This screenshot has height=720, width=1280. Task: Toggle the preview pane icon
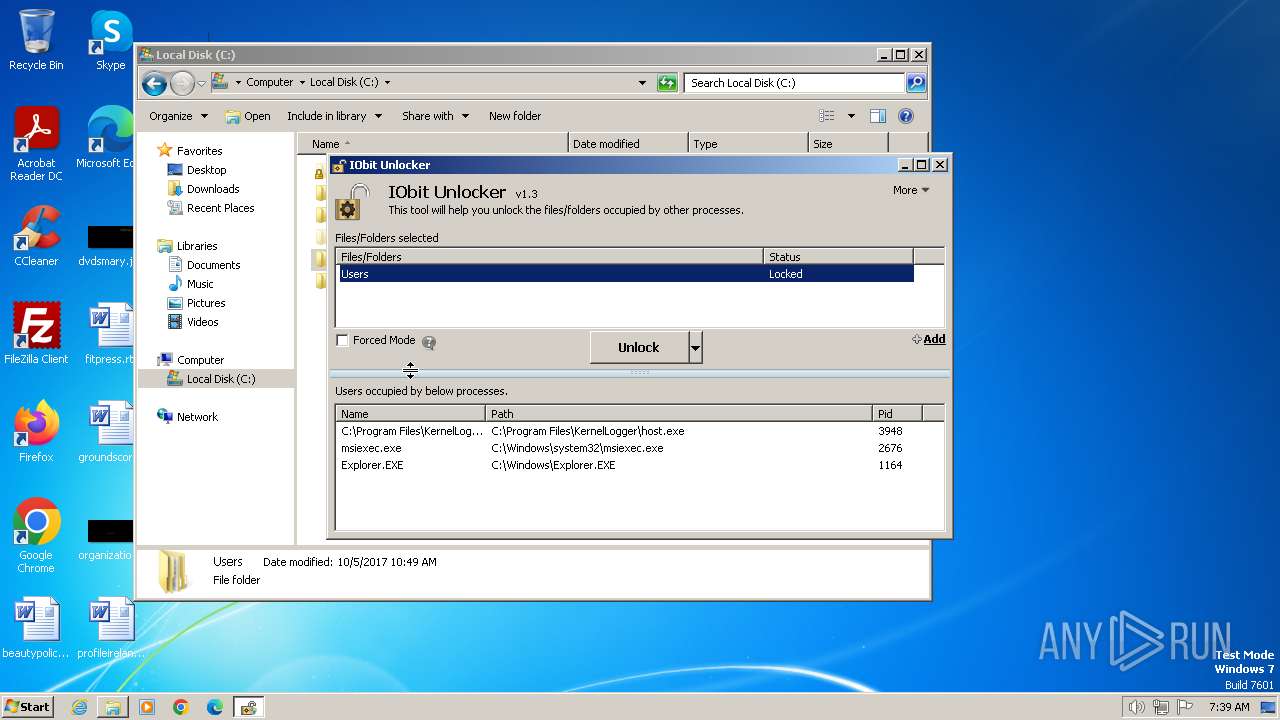coord(878,116)
